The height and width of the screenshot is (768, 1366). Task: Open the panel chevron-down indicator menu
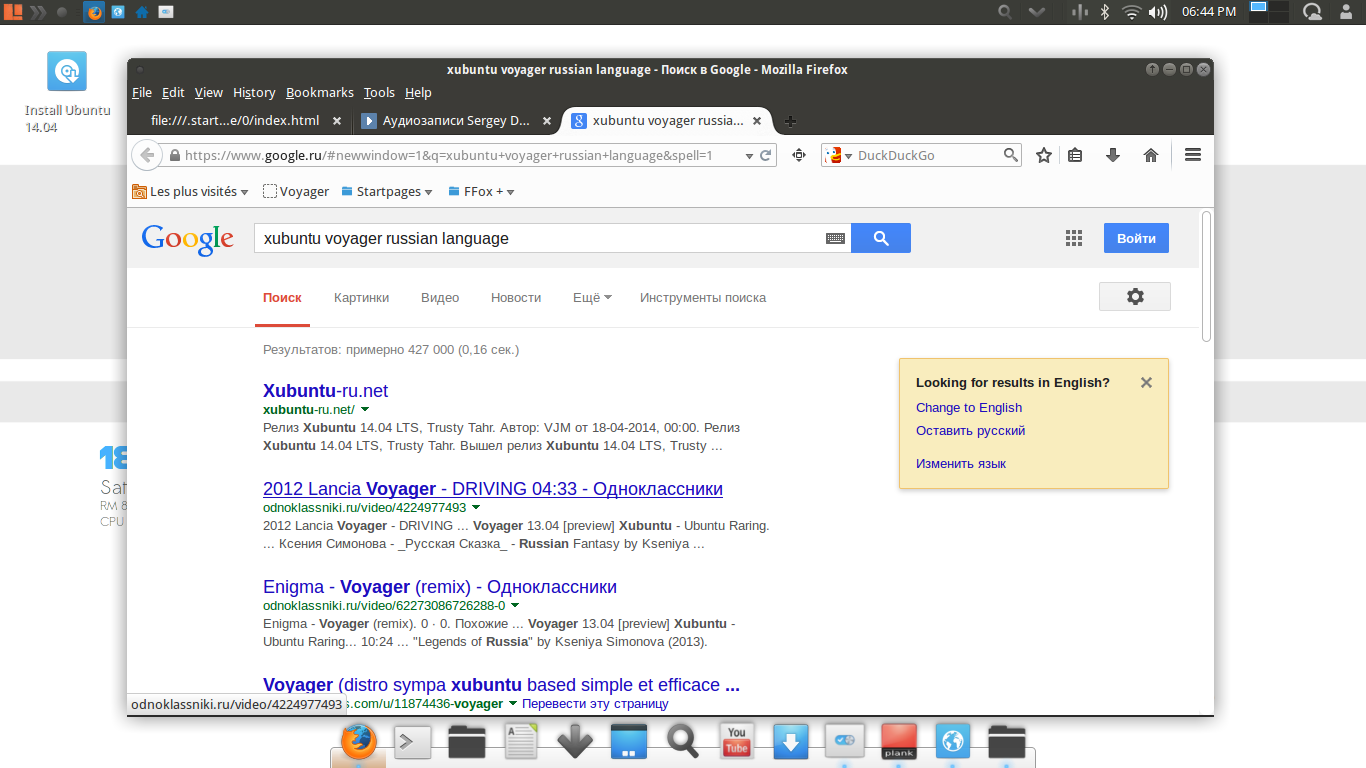click(x=1038, y=12)
